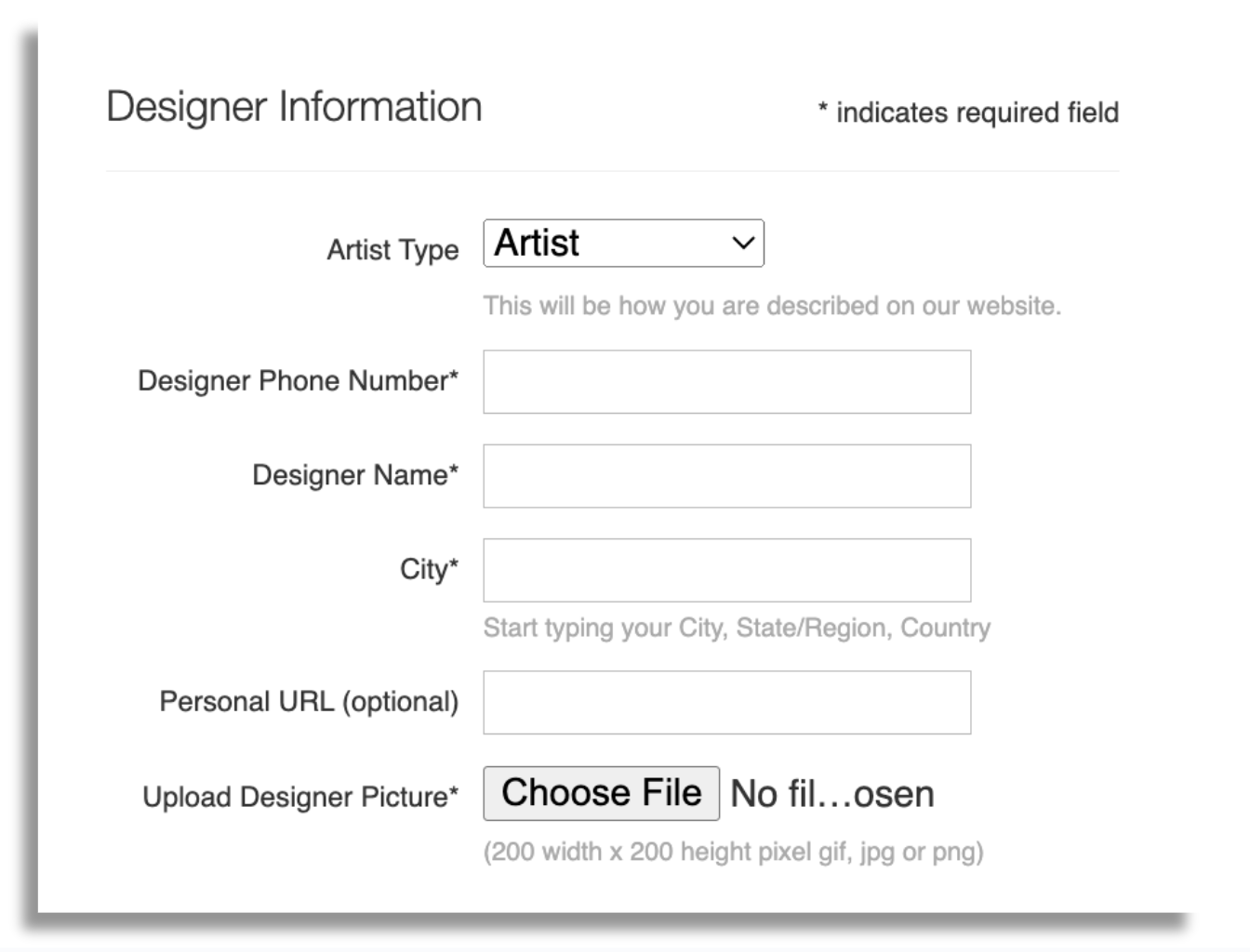Viewport: 1250px width, 952px height.
Task: Open the Artist Type dropdown
Action: click(x=623, y=244)
